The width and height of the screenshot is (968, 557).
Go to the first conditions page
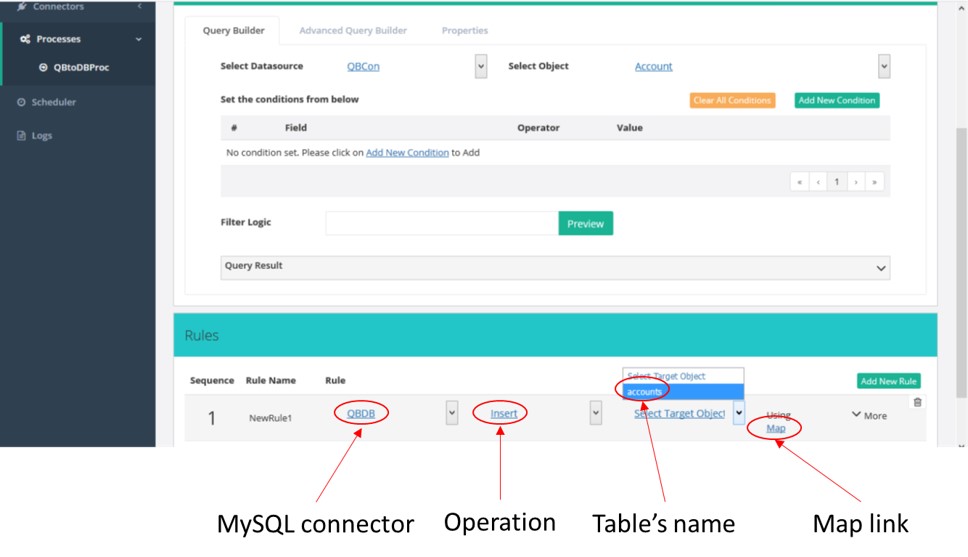800,182
